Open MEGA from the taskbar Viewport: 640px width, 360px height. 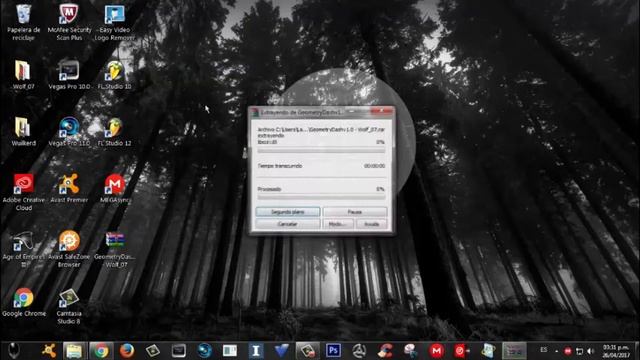[436, 351]
